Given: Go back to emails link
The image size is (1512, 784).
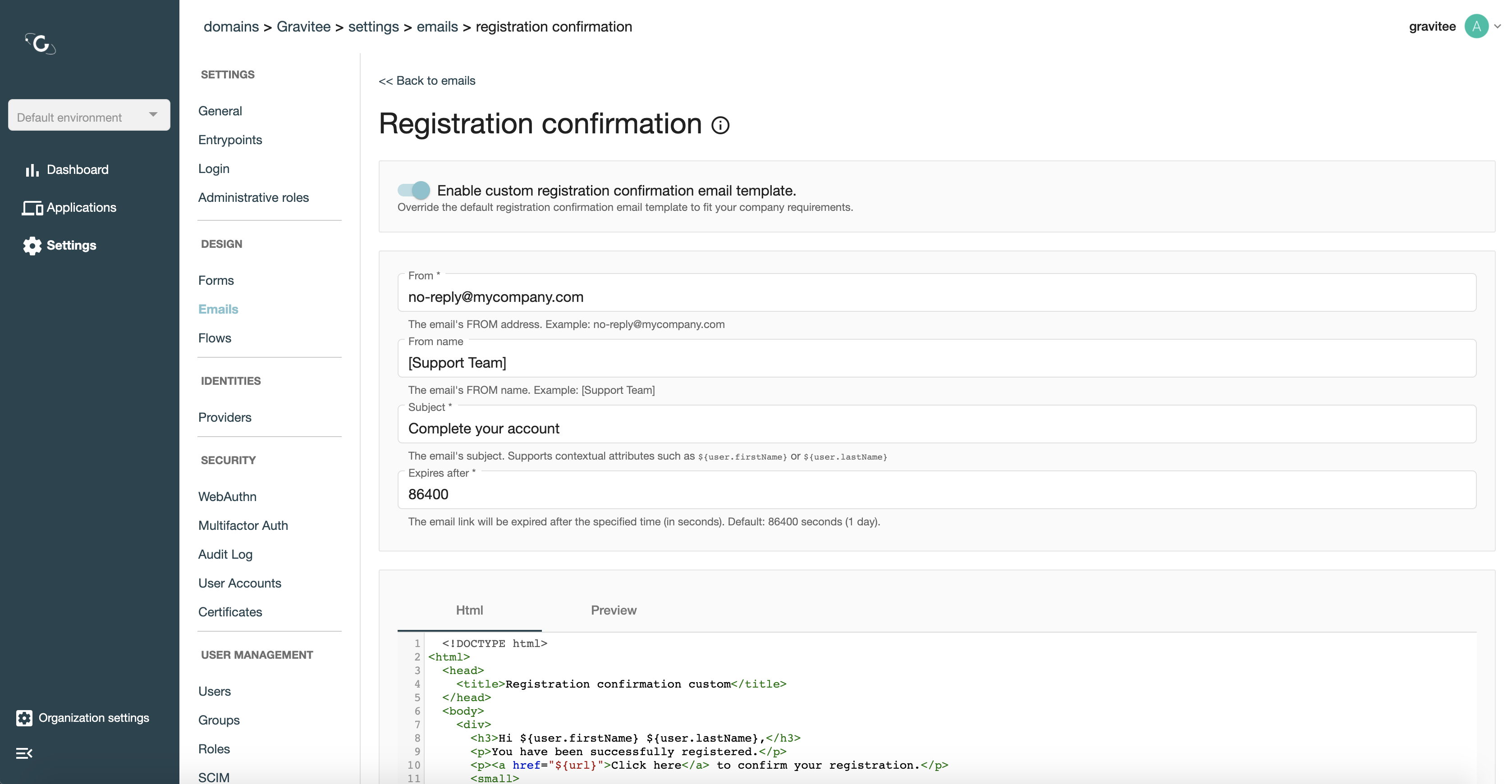Looking at the screenshot, I should point(427,81).
